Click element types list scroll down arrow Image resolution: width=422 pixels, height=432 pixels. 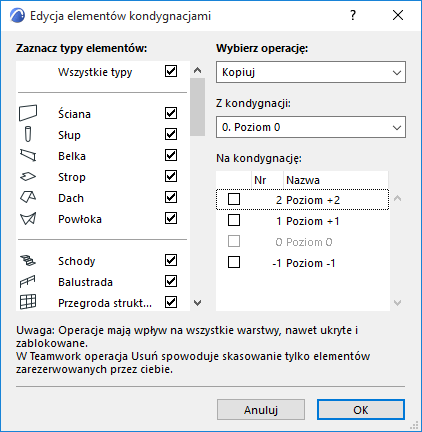pyautogui.click(x=198, y=303)
